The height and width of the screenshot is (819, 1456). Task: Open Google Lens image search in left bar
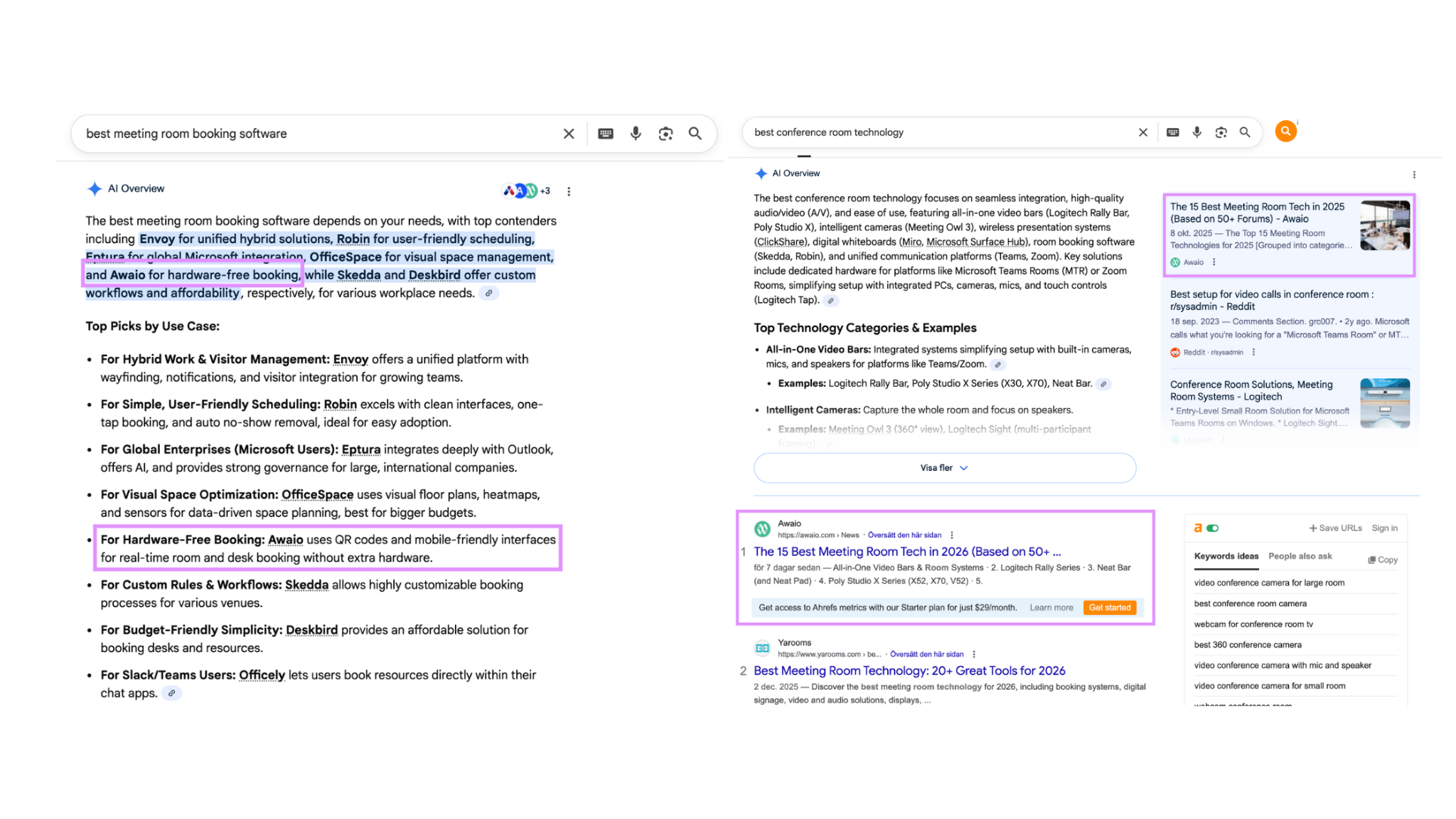click(x=665, y=134)
